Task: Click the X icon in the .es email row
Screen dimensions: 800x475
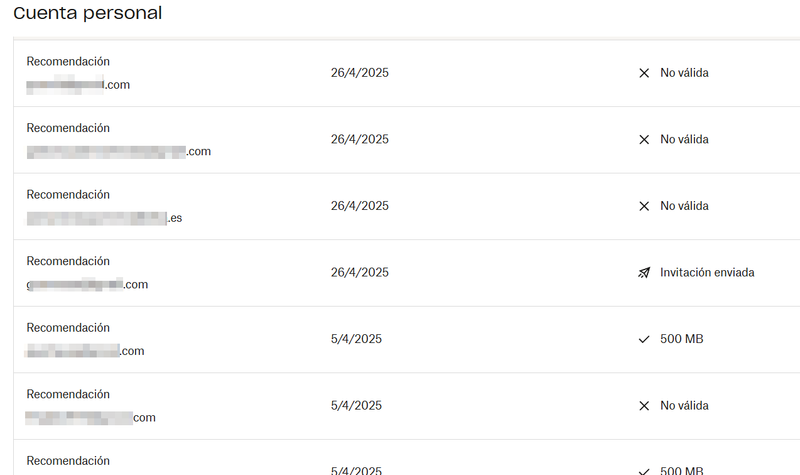Action: [644, 206]
